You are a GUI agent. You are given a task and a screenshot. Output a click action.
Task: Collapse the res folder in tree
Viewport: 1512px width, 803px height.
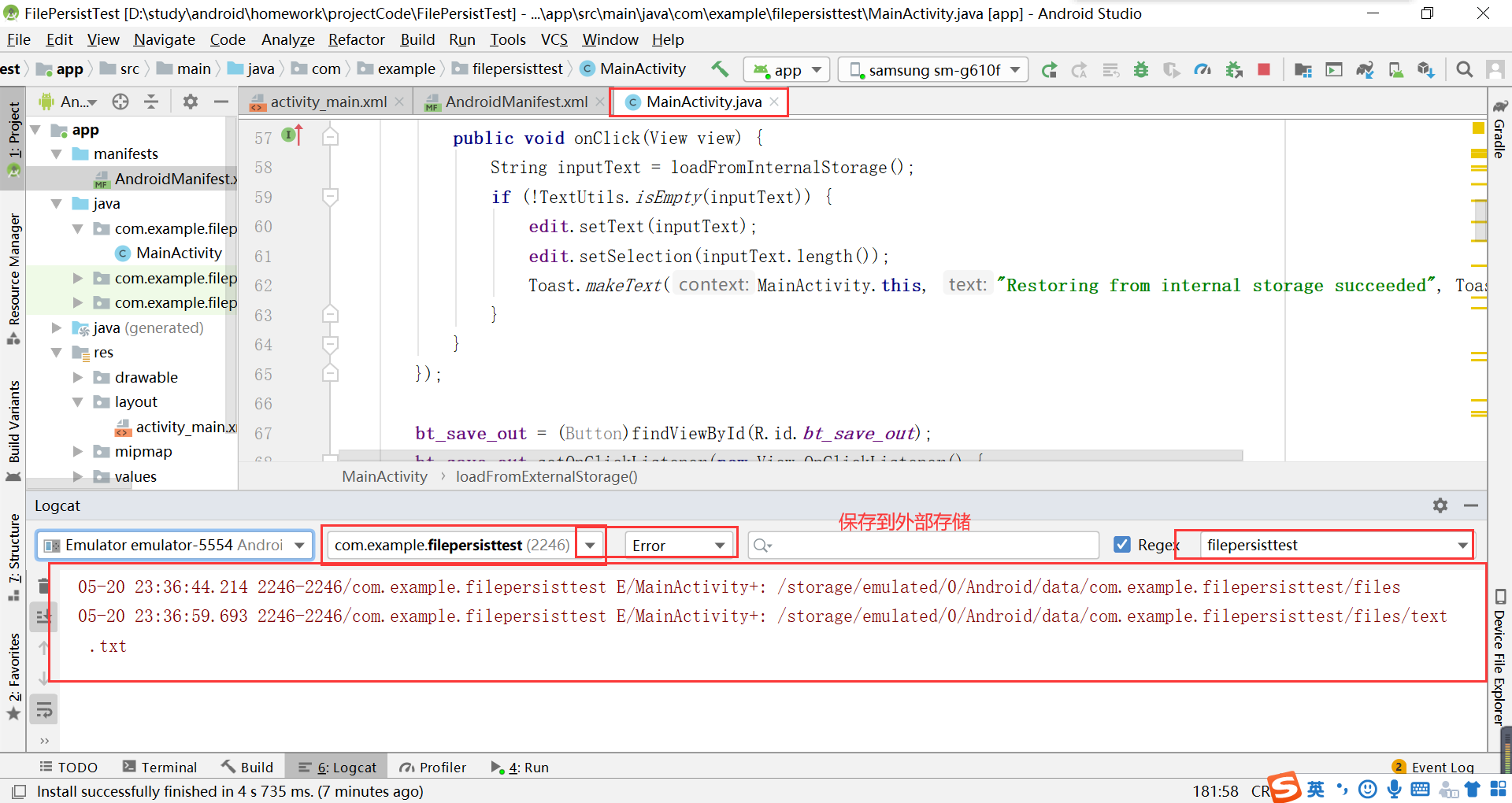pyautogui.click(x=57, y=353)
